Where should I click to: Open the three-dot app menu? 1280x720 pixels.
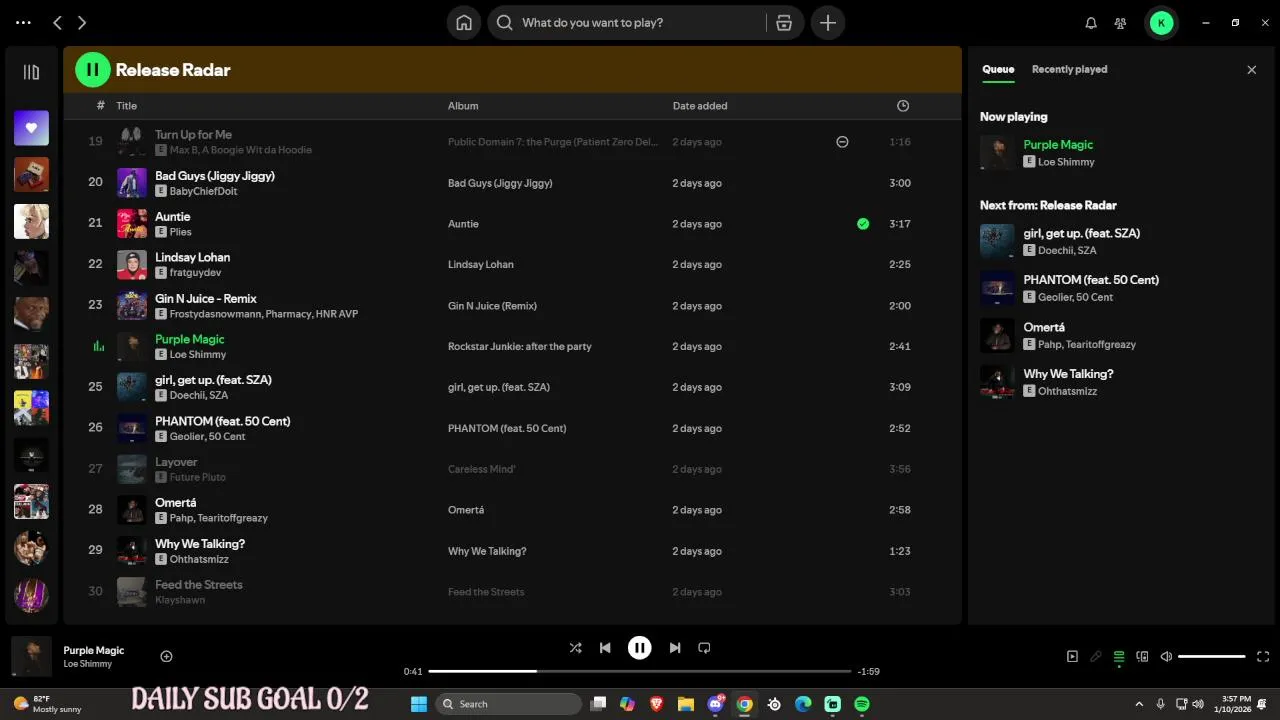(23, 22)
